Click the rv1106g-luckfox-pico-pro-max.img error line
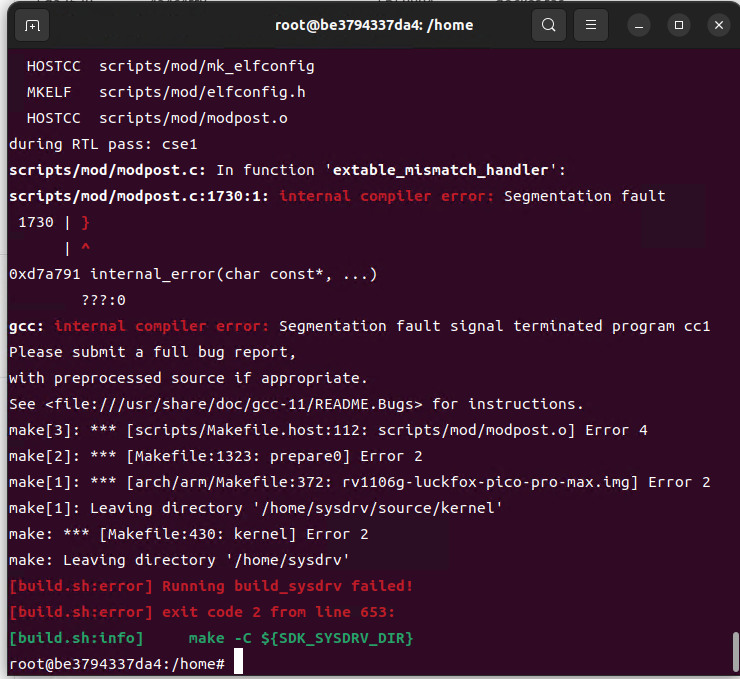Viewport: 740px width, 679px height. coord(360,482)
